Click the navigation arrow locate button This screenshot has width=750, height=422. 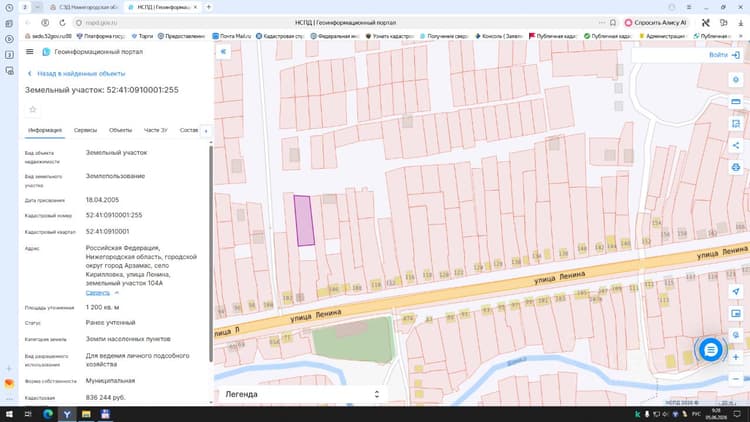click(x=736, y=291)
